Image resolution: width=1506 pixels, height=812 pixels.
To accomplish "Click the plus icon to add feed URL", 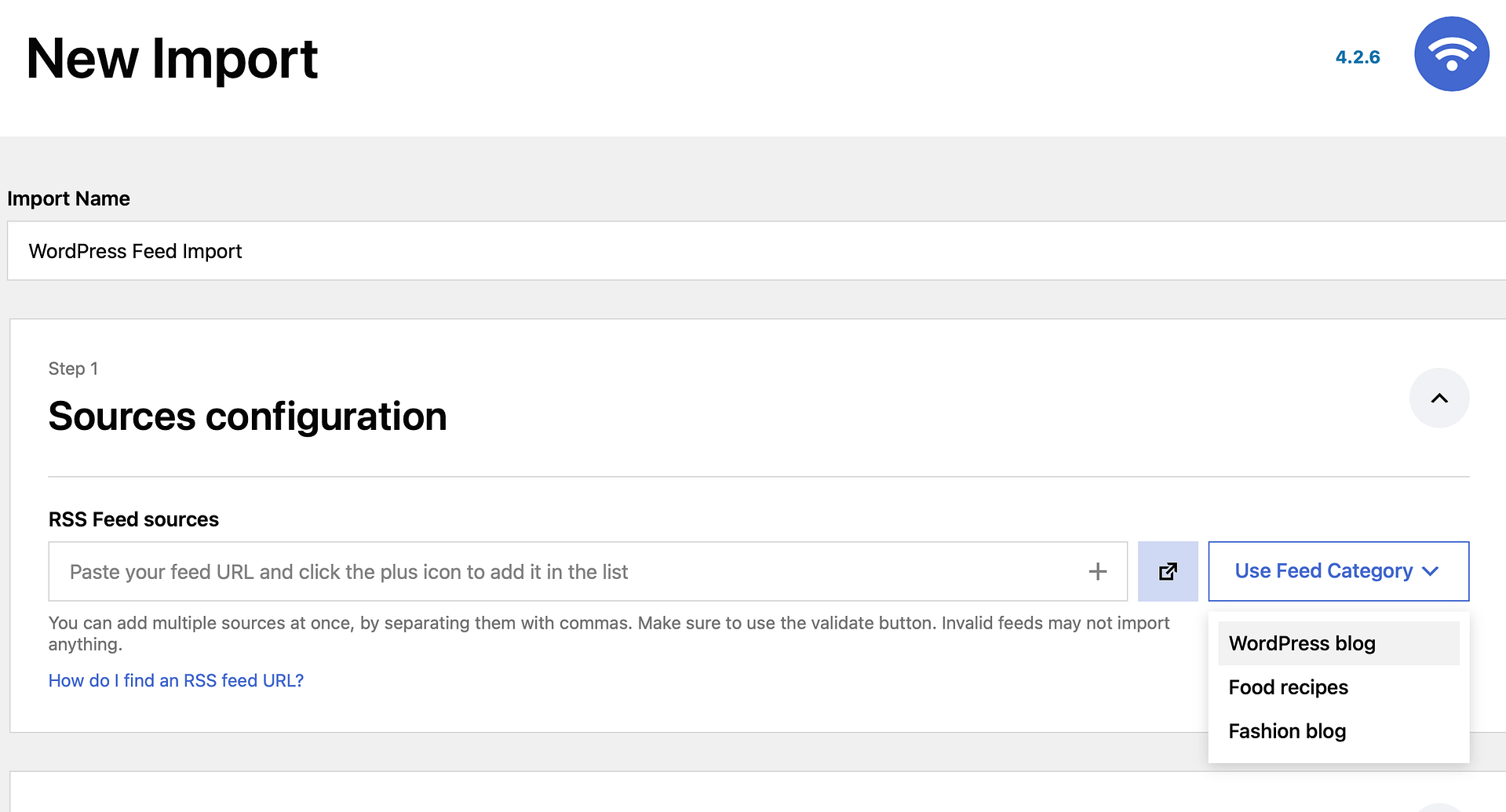I will pyautogui.click(x=1097, y=572).
